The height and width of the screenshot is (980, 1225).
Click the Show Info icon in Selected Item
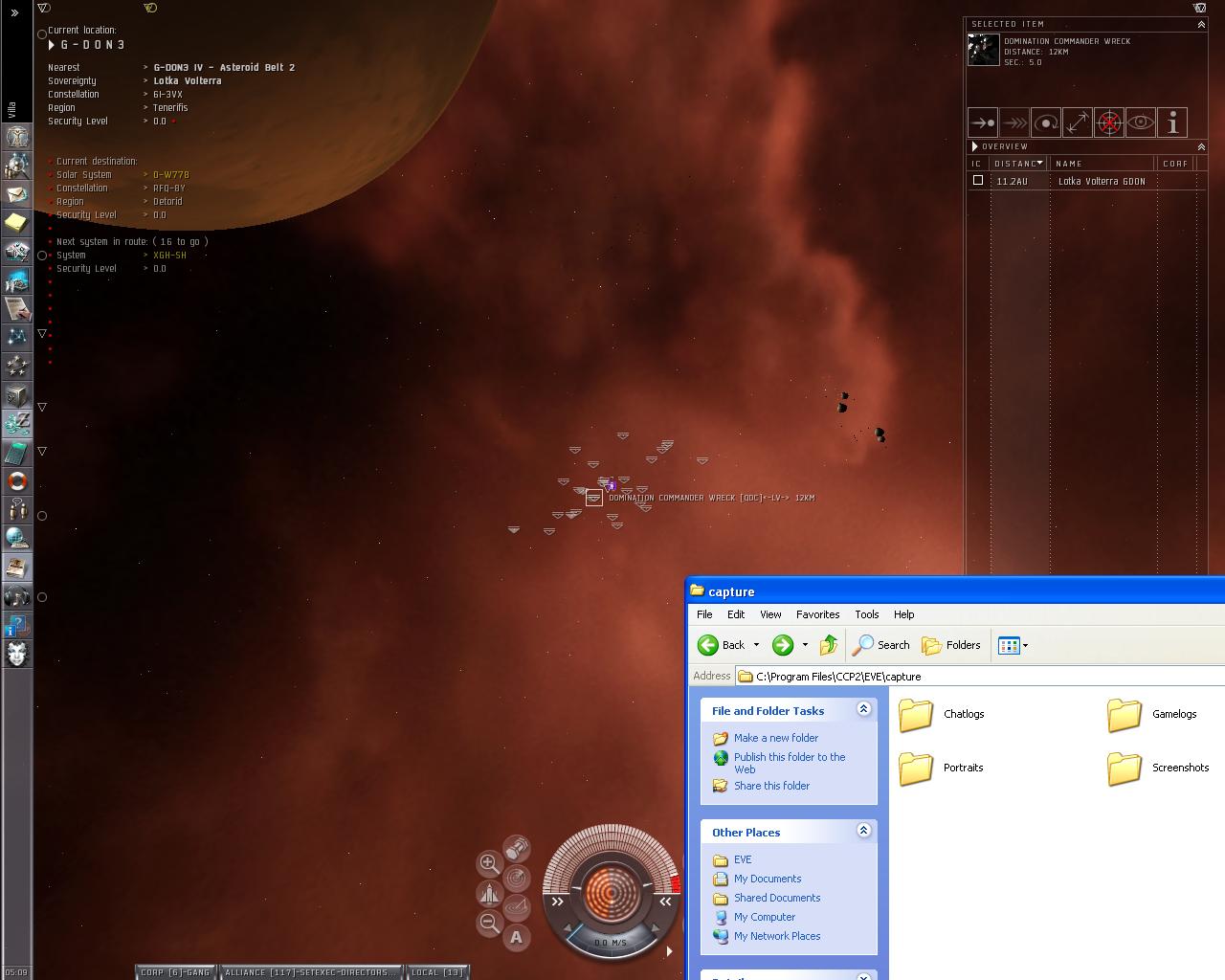(x=1172, y=122)
